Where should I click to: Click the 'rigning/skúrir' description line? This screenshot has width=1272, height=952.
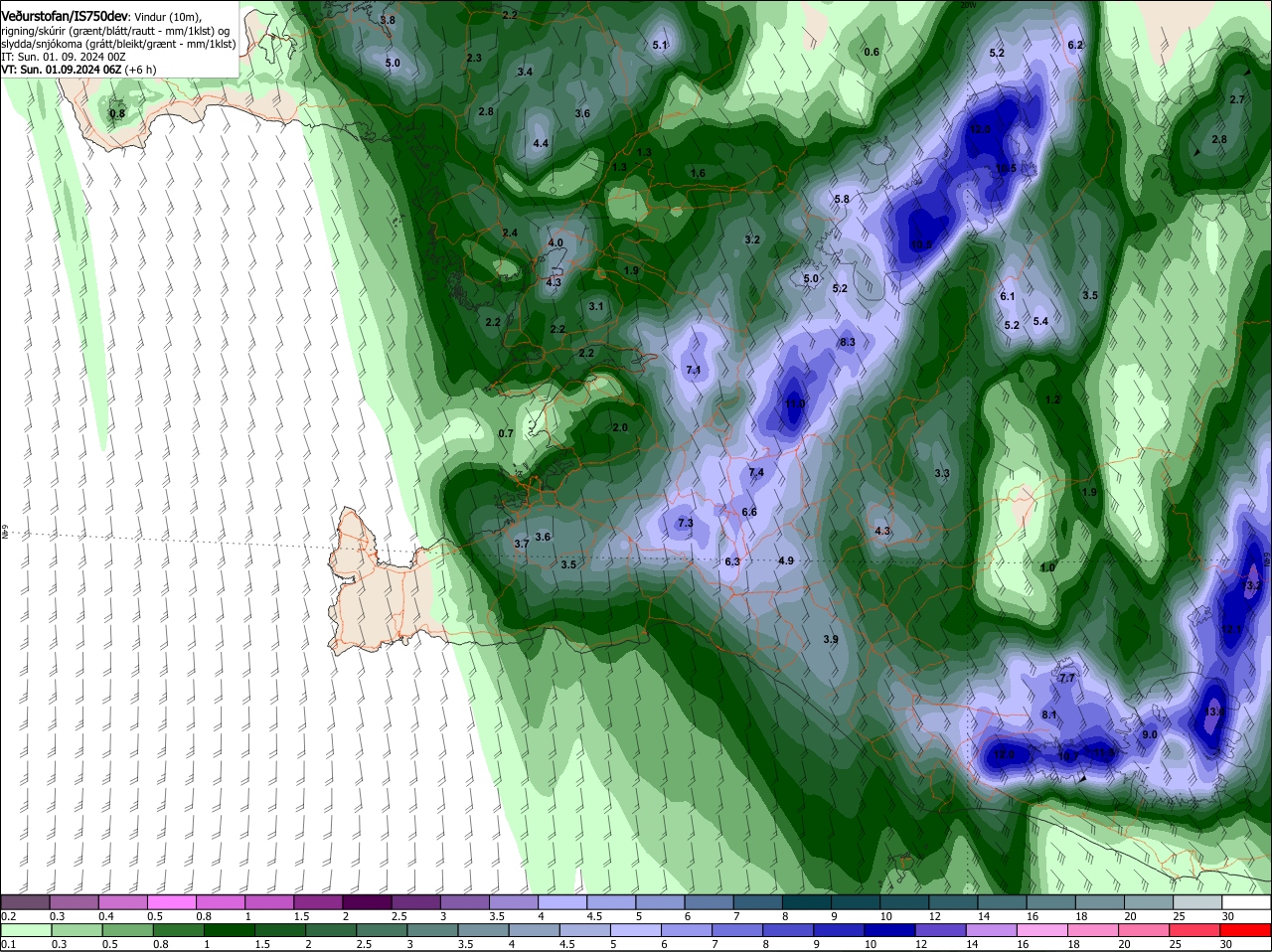point(115,30)
